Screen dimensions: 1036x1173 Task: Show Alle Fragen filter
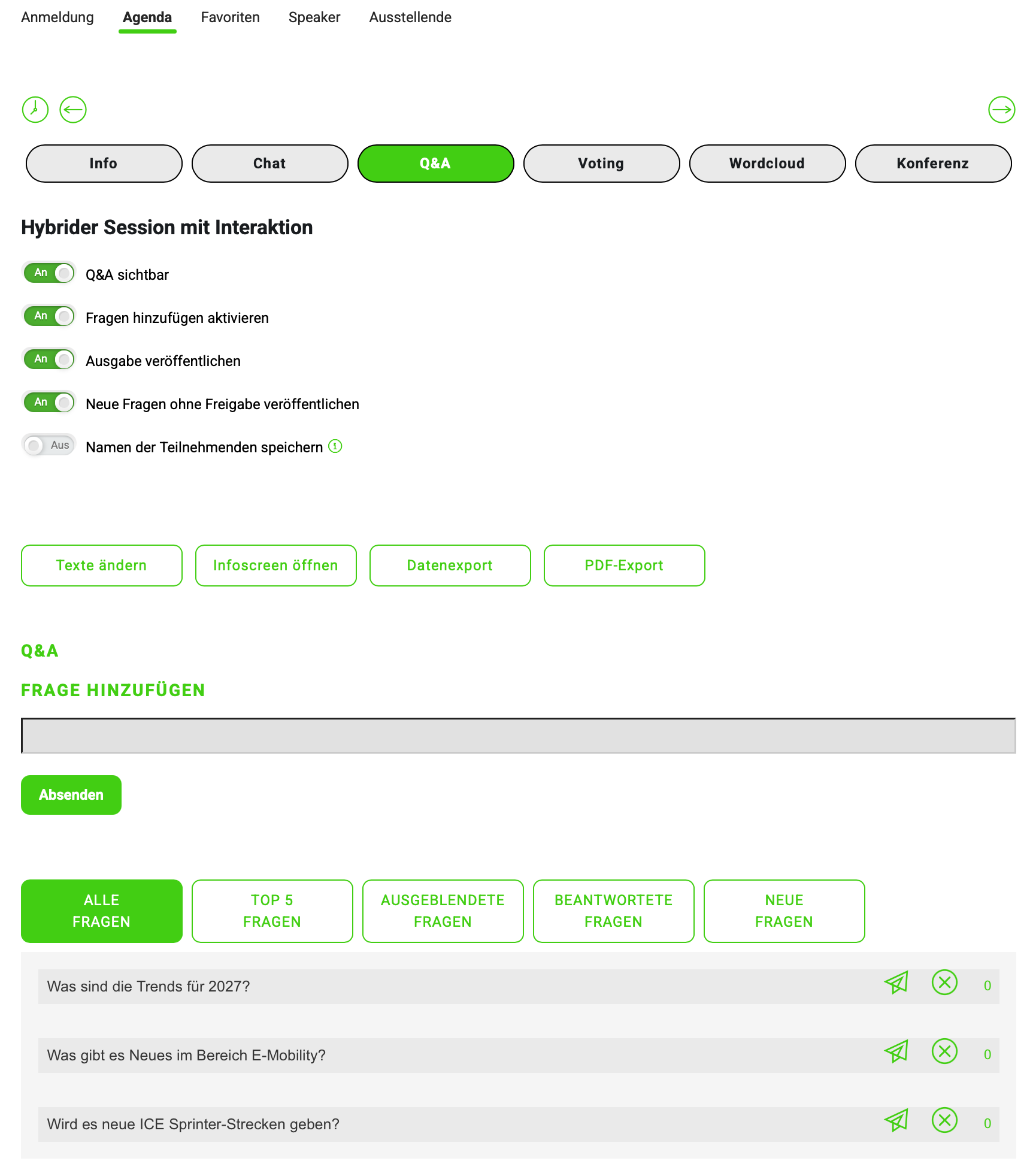click(102, 911)
